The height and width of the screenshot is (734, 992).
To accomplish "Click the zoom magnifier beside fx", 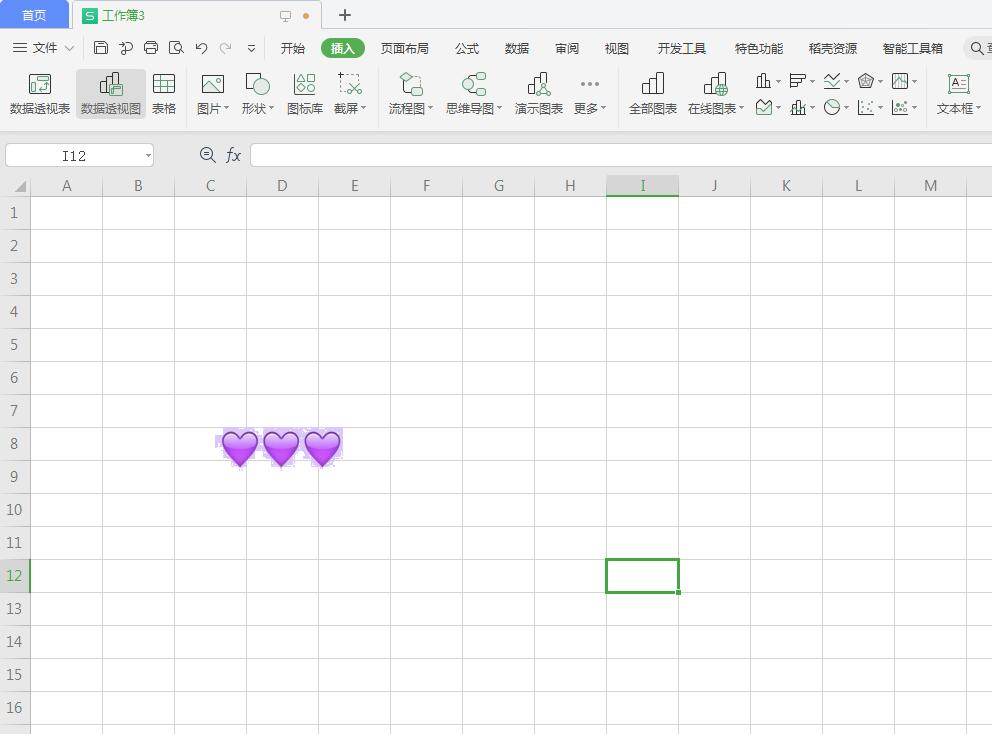I will [208, 155].
